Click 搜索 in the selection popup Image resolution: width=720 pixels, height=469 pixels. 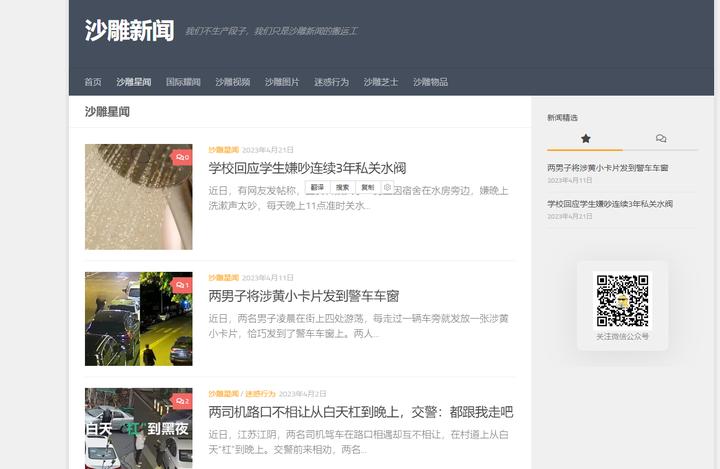pos(343,187)
